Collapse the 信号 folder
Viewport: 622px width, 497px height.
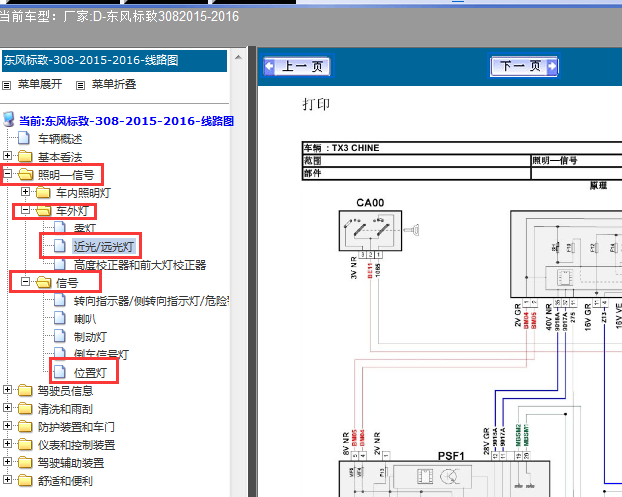click(25, 282)
